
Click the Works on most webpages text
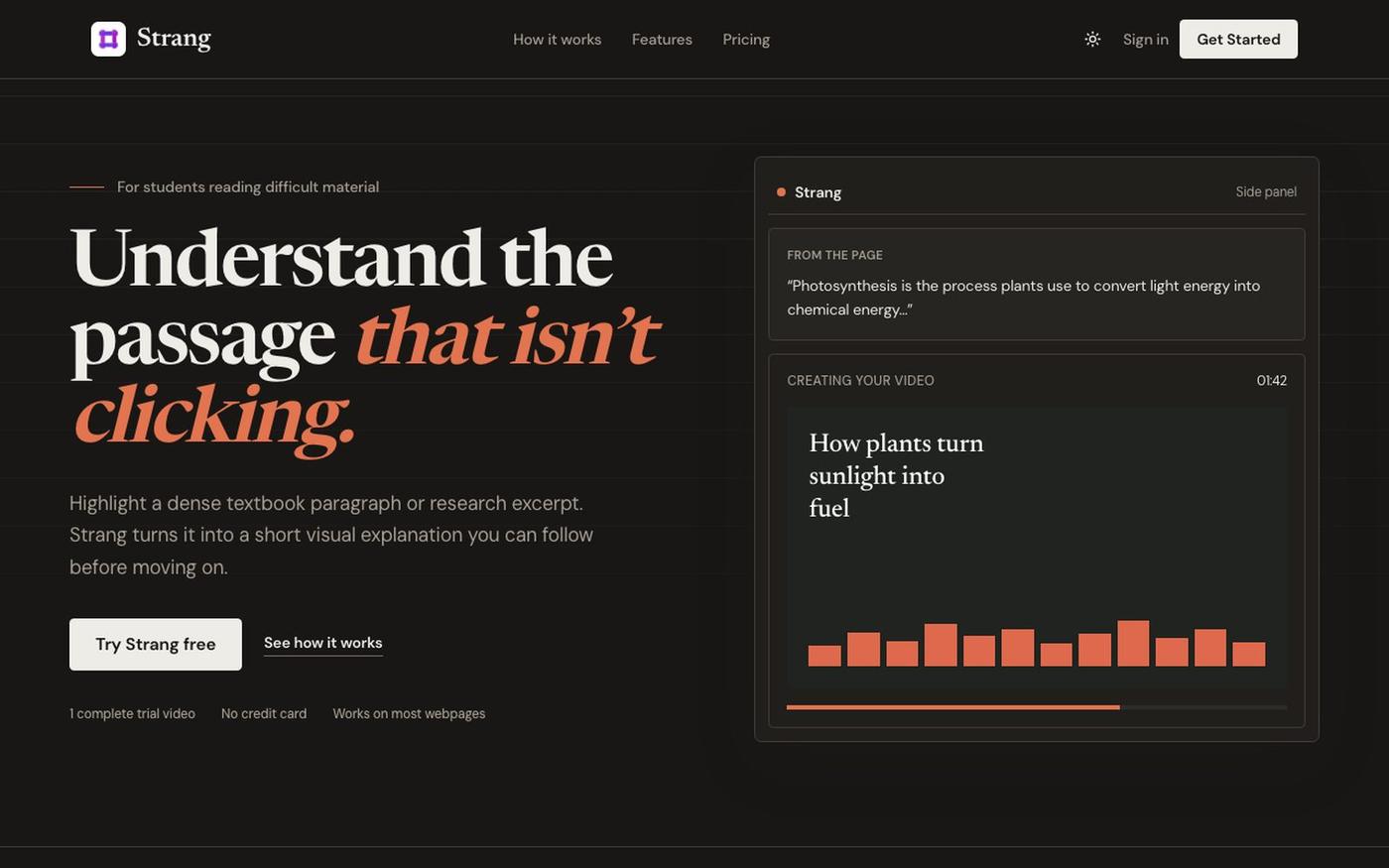(409, 713)
